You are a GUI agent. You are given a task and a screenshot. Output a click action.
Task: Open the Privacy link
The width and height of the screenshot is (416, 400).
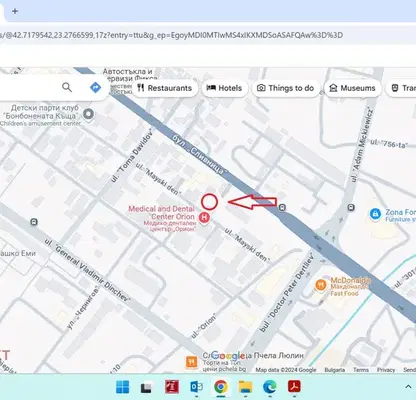click(x=386, y=370)
